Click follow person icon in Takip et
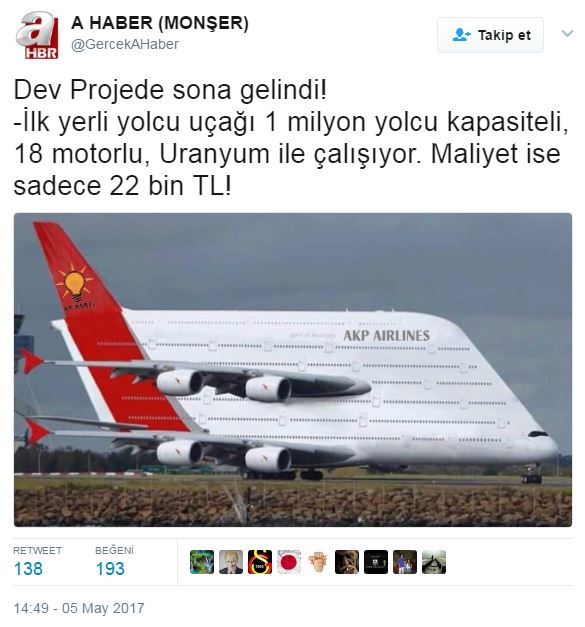Screen dimensions: 585x627 [x=461, y=35]
